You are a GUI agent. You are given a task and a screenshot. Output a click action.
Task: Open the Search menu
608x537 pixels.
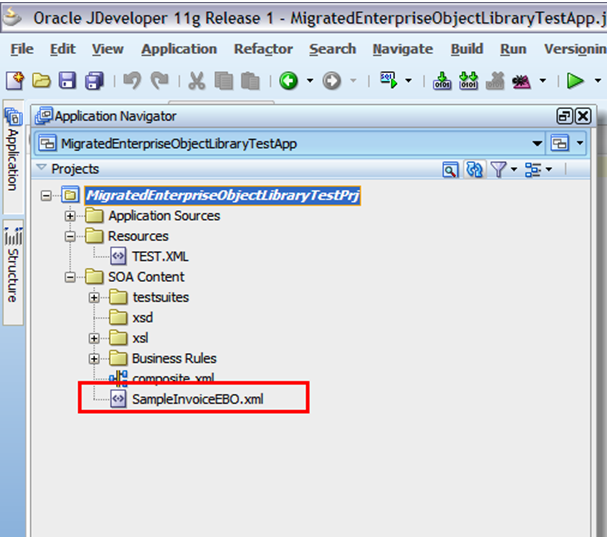[332, 49]
